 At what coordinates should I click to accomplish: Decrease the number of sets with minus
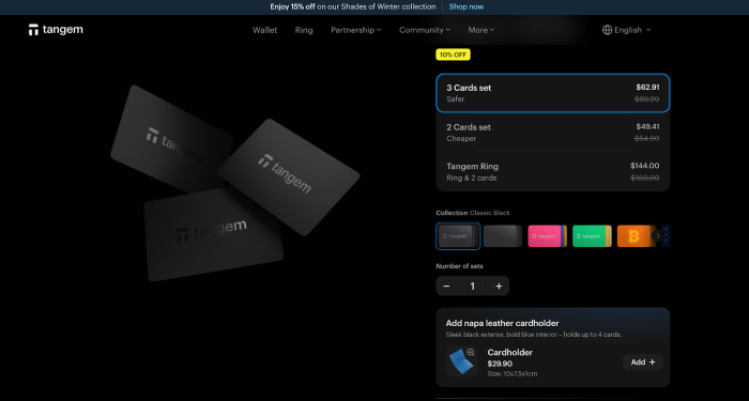447,286
